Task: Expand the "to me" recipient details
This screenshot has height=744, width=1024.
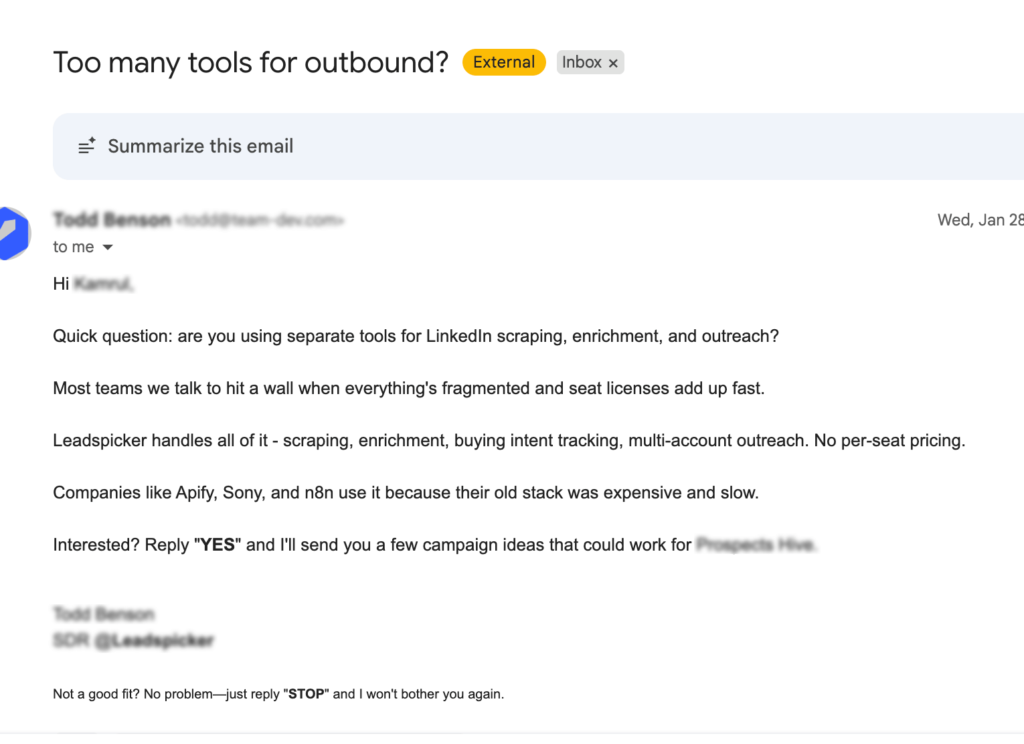Action: tap(70, 246)
